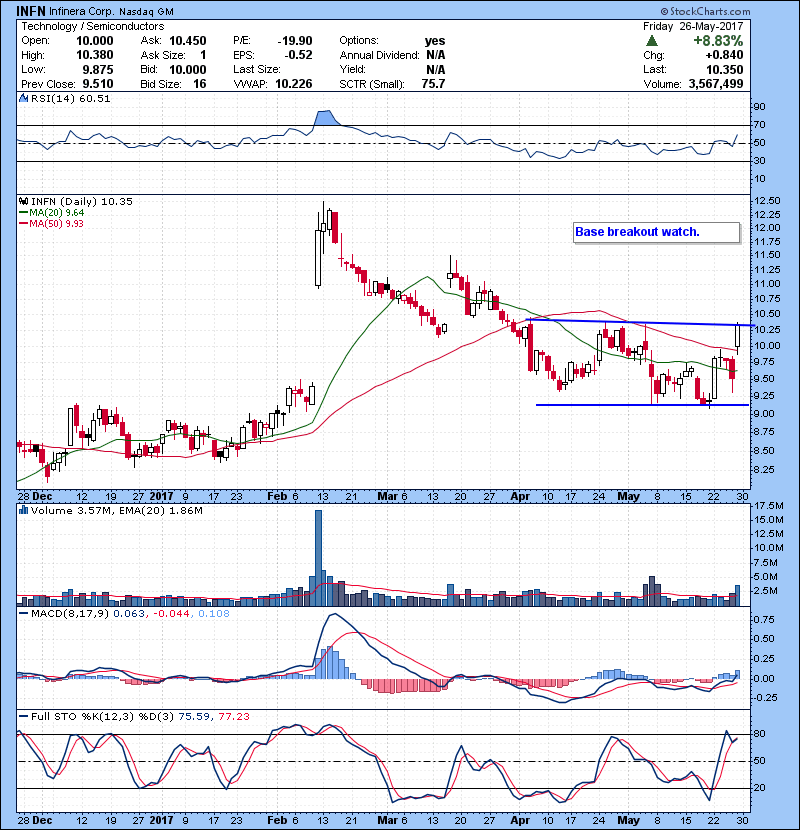
Task: Click the Options value 'yes'
Action: click(x=435, y=41)
